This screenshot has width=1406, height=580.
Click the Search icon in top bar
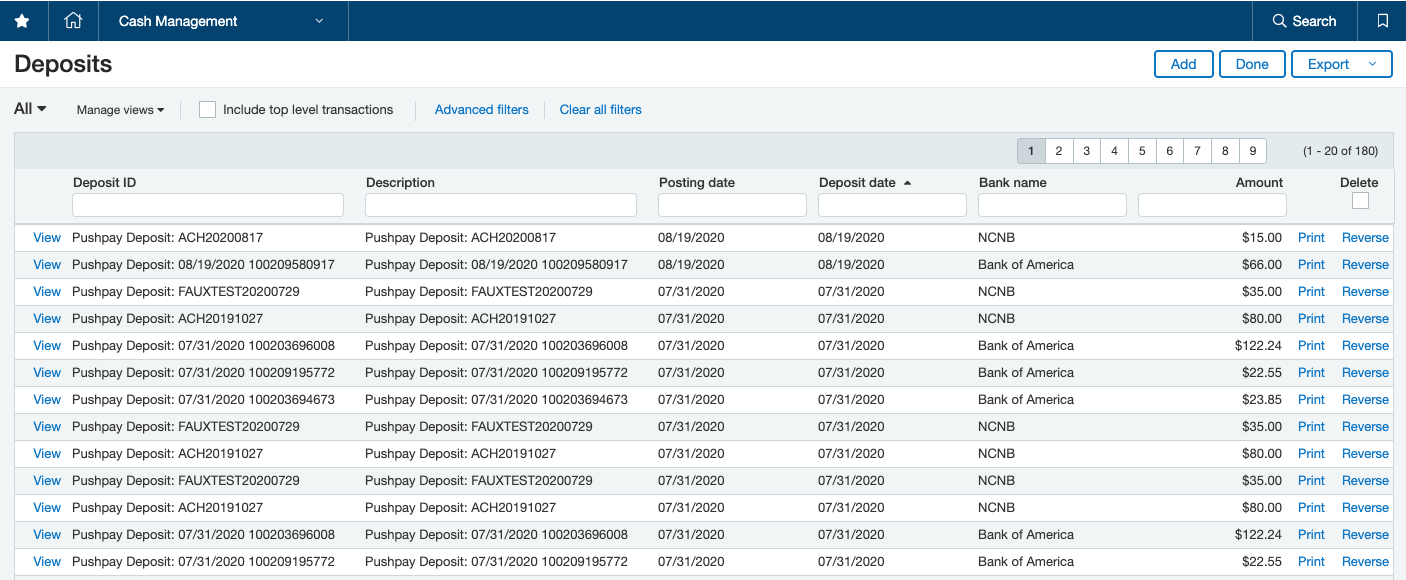tap(1304, 20)
